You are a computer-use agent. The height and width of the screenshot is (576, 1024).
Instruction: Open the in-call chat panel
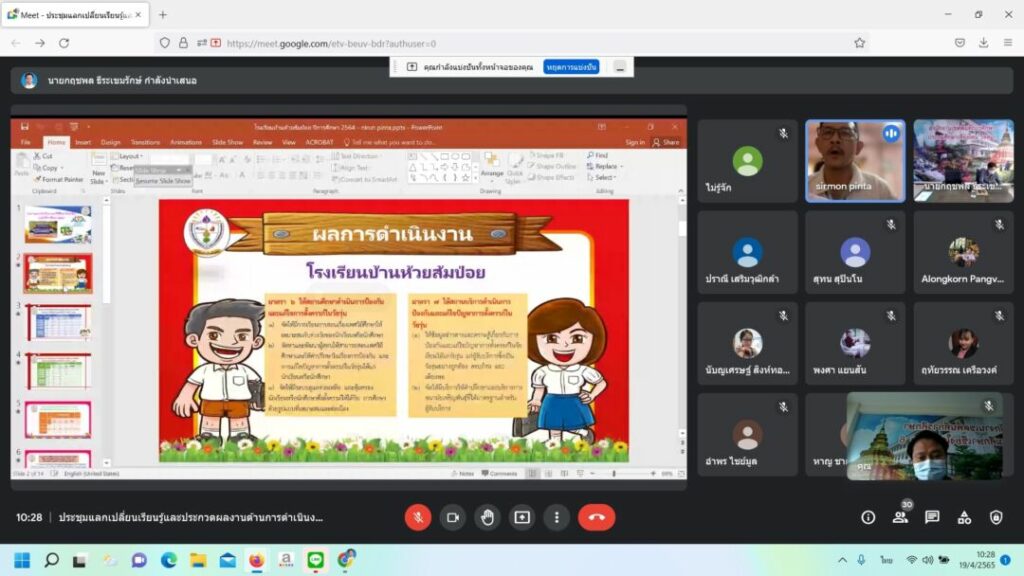click(932, 517)
